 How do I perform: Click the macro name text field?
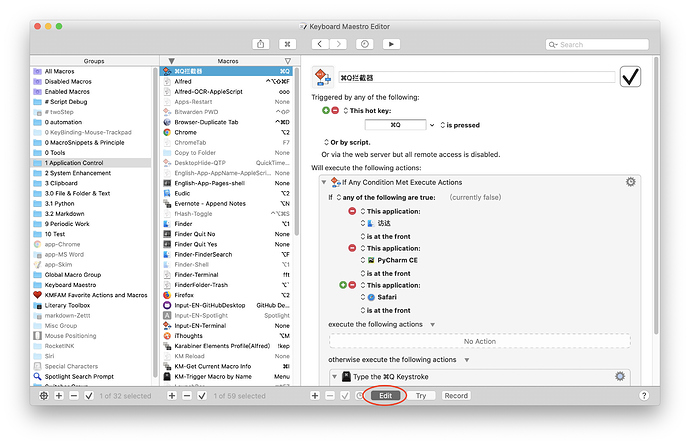tap(477, 77)
